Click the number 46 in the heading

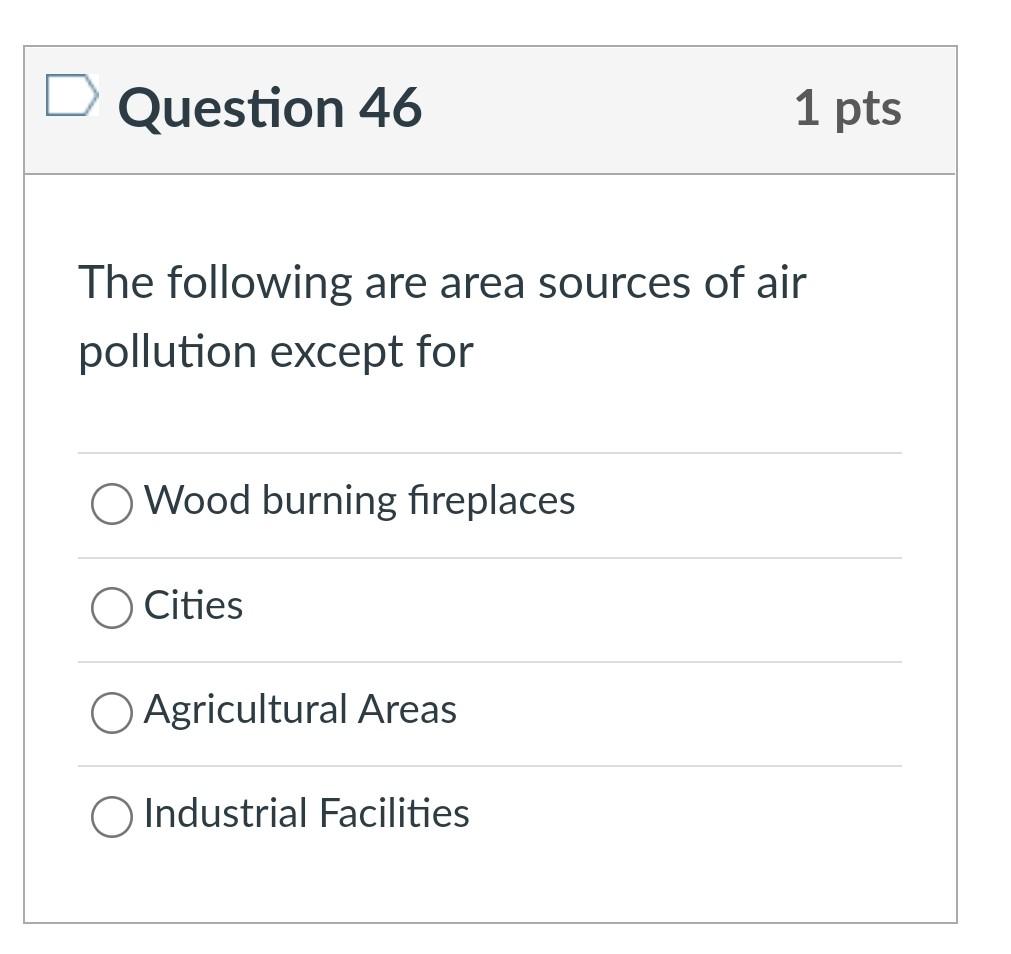point(391,107)
